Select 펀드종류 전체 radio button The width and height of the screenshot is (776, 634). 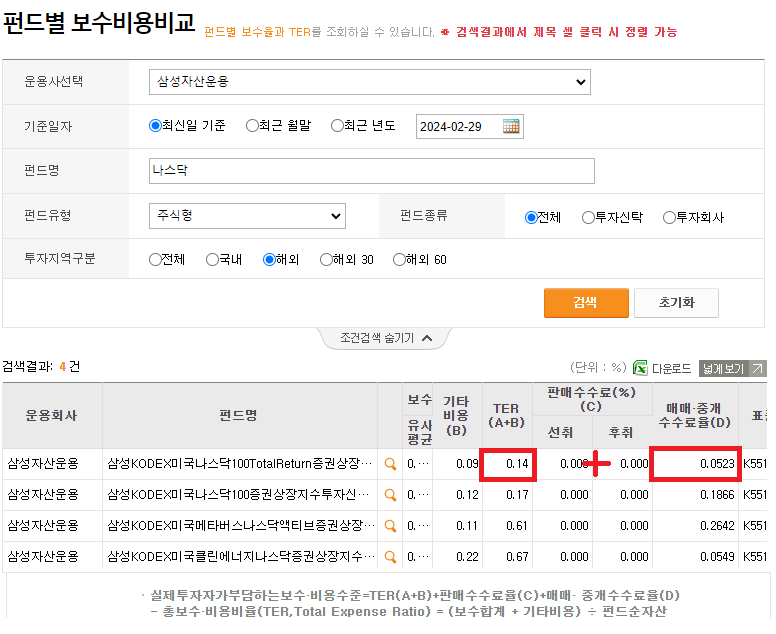click(531, 217)
